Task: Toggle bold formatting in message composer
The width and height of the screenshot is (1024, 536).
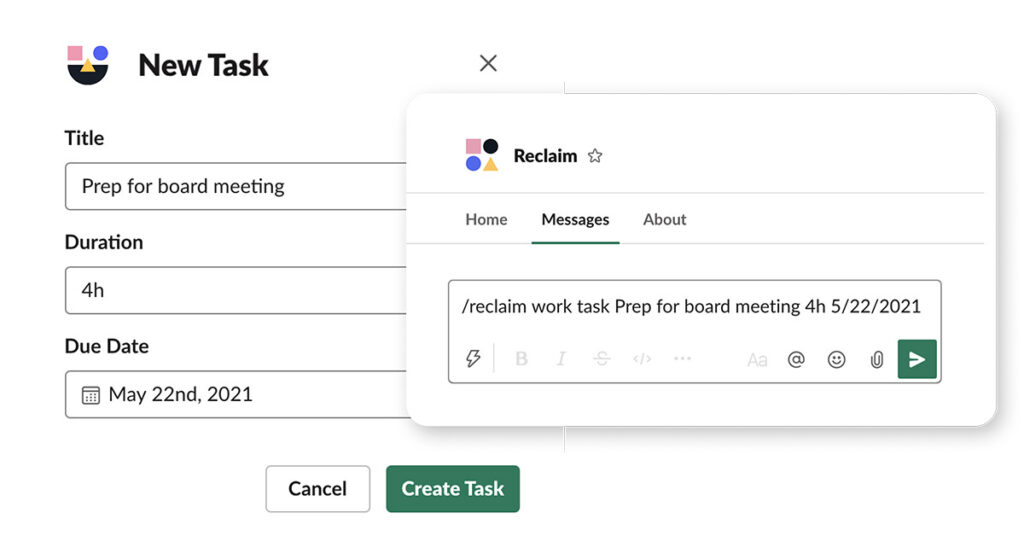Action: 521,358
